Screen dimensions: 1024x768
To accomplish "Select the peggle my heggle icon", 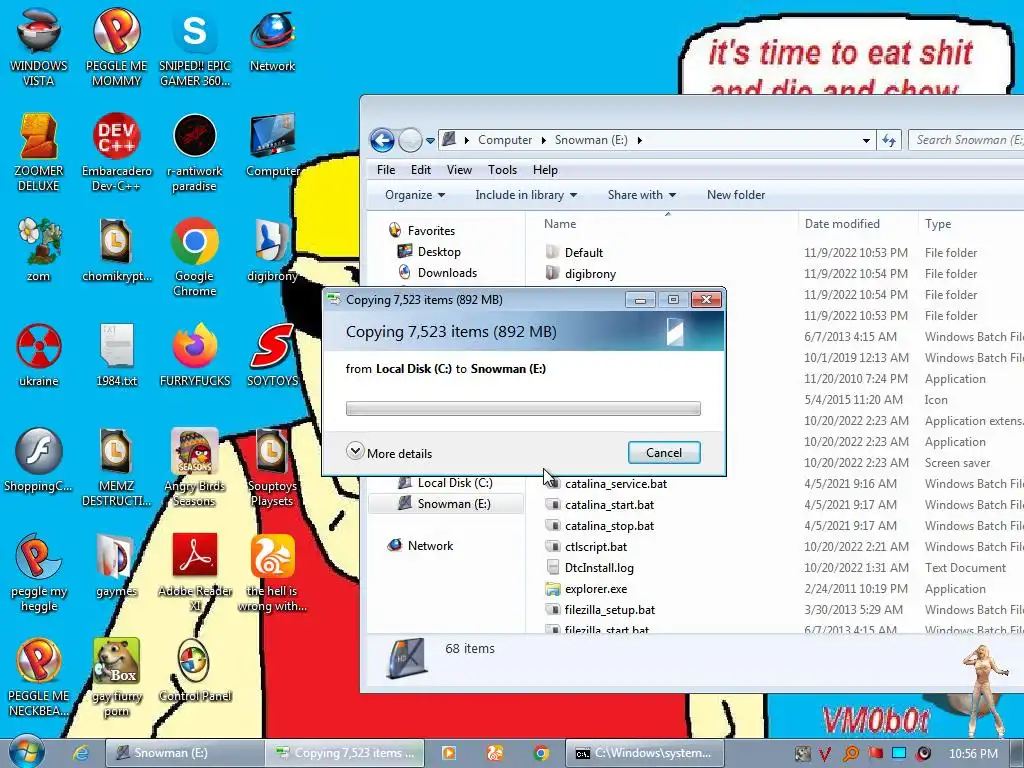I will click(x=39, y=572).
